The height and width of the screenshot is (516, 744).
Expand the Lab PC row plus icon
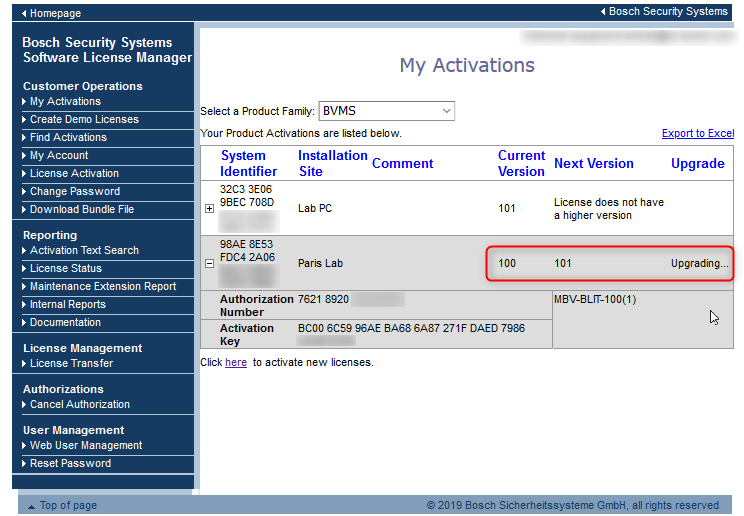tap(209, 209)
